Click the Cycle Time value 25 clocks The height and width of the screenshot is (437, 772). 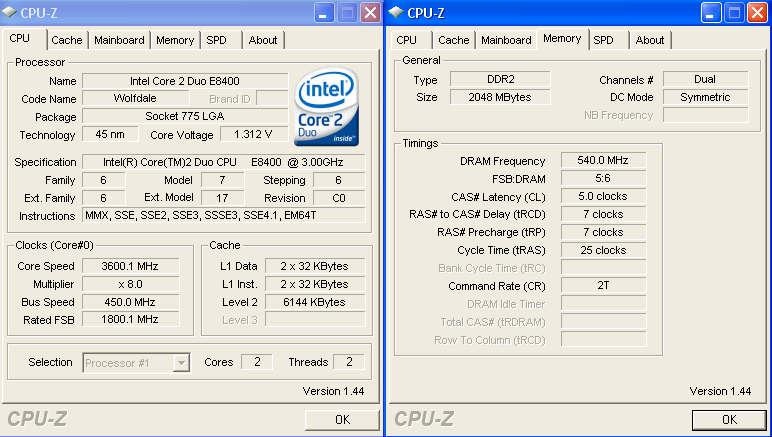point(604,250)
